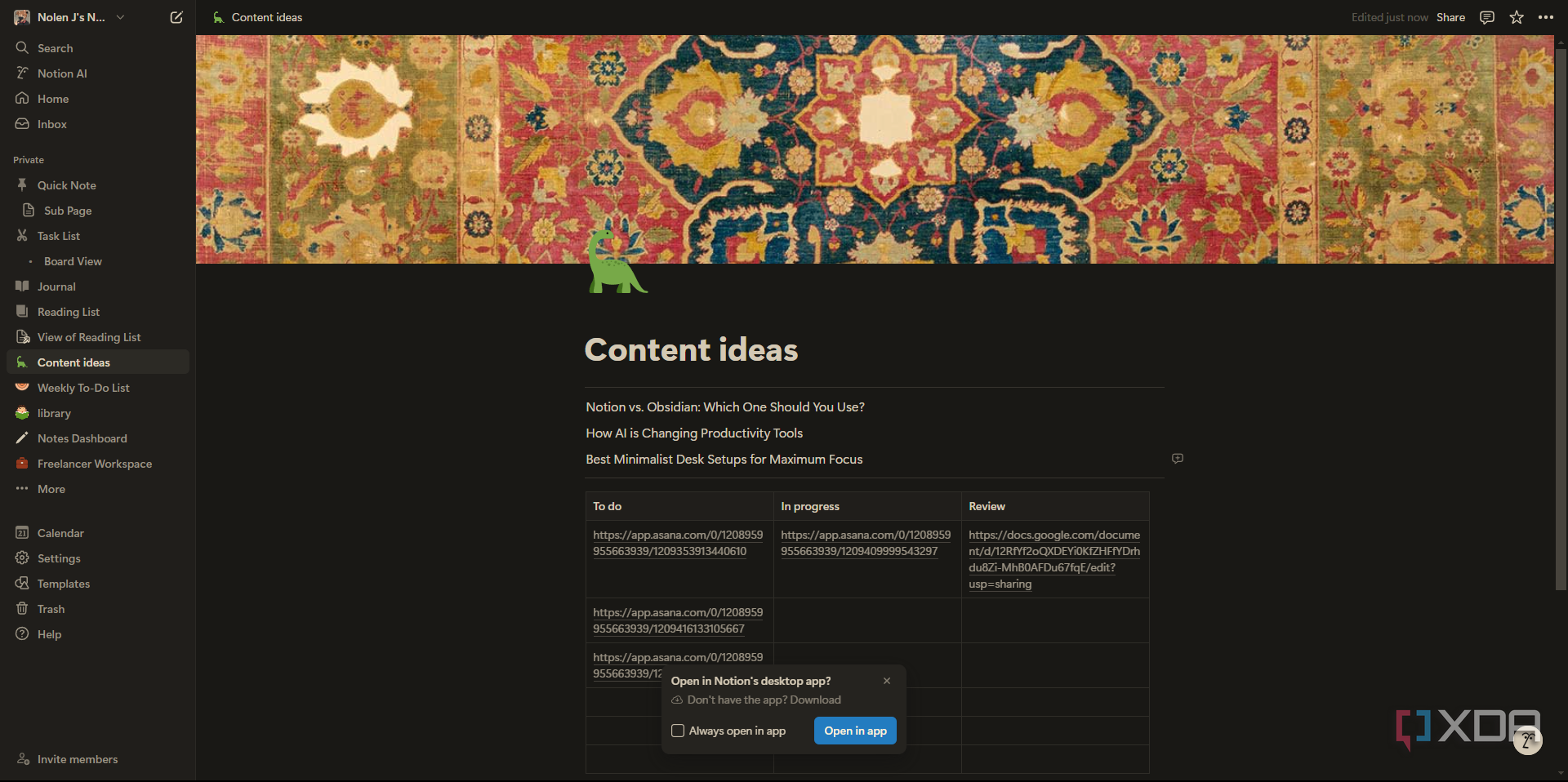Go to Home in sidebar
This screenshot has width=1568, height=782.
click(98, 99)
